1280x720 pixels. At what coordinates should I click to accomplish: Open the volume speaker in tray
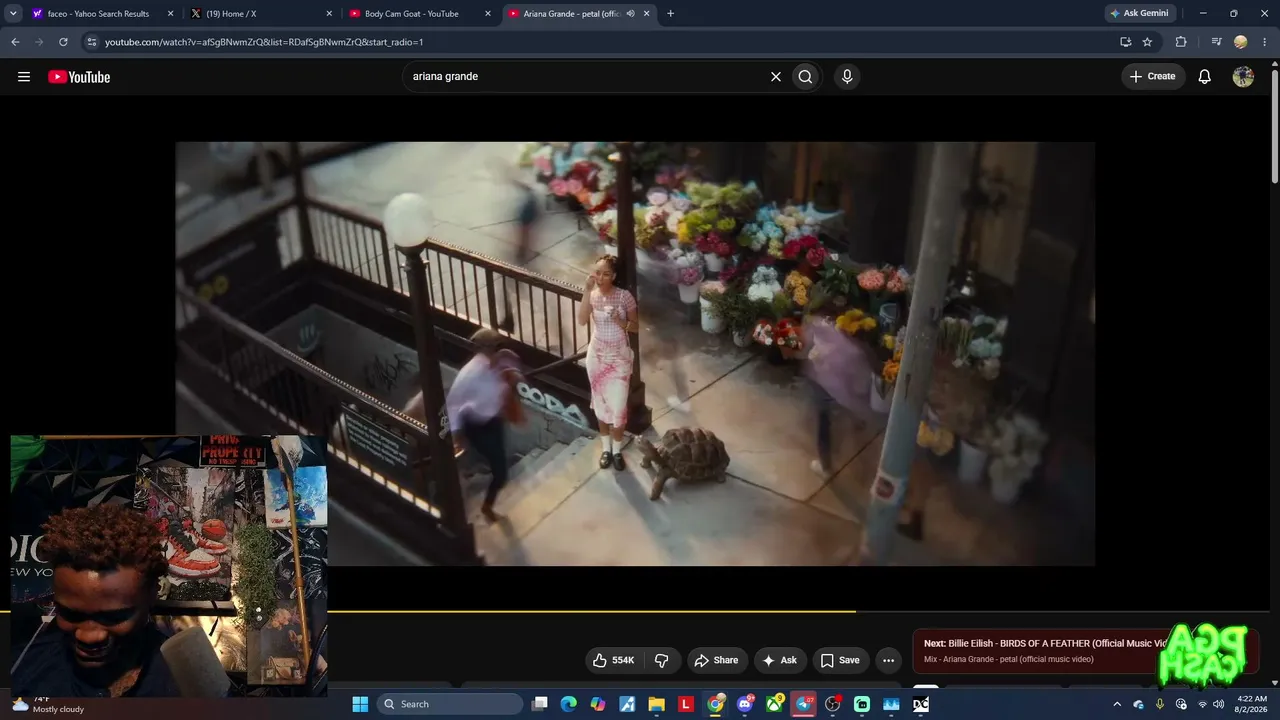(x=1218, y=704)
